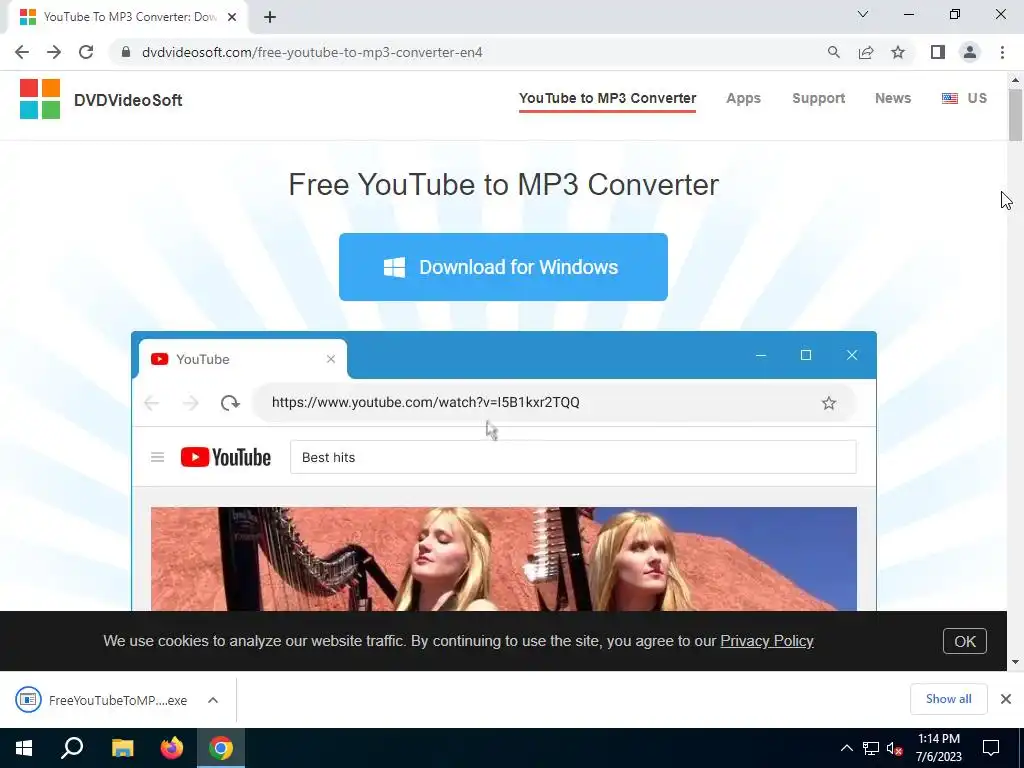Open Chrome's three-dot menu
1024x768 pixels.
[x=1002, y=52]
